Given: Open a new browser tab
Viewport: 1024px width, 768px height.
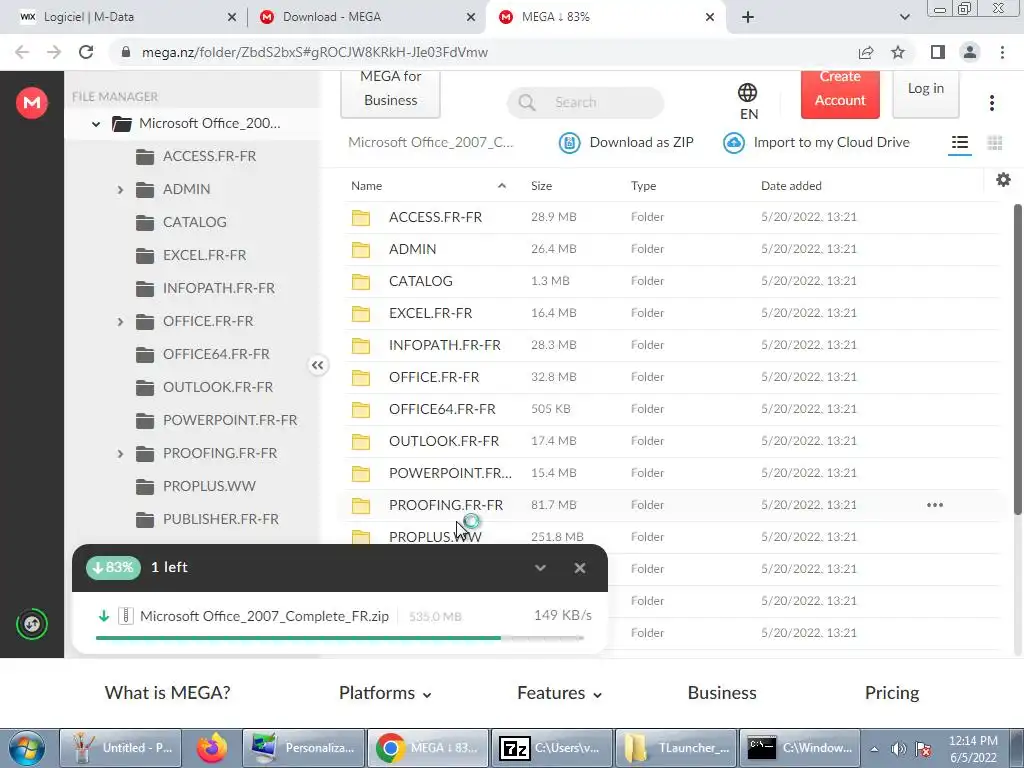Looking at the screenshot, I should pyautogui.click(x=748, y=17).
